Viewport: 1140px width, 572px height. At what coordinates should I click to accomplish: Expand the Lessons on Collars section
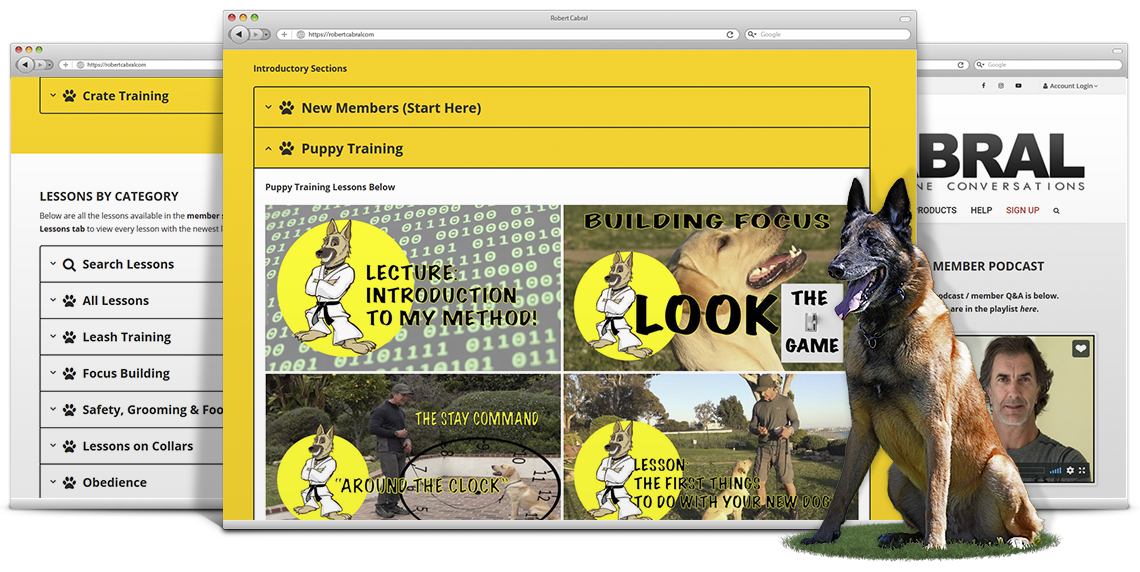tap(131, 446)
